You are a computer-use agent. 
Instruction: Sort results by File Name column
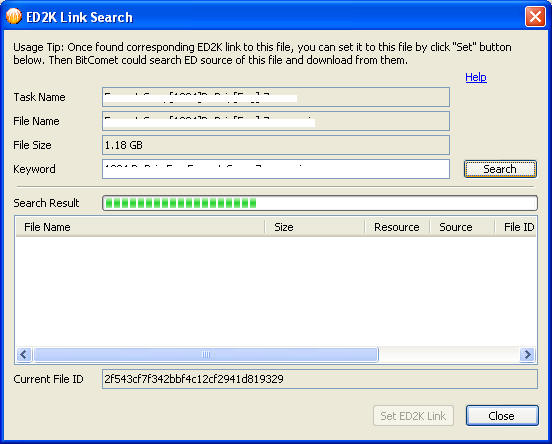[140, 227]
